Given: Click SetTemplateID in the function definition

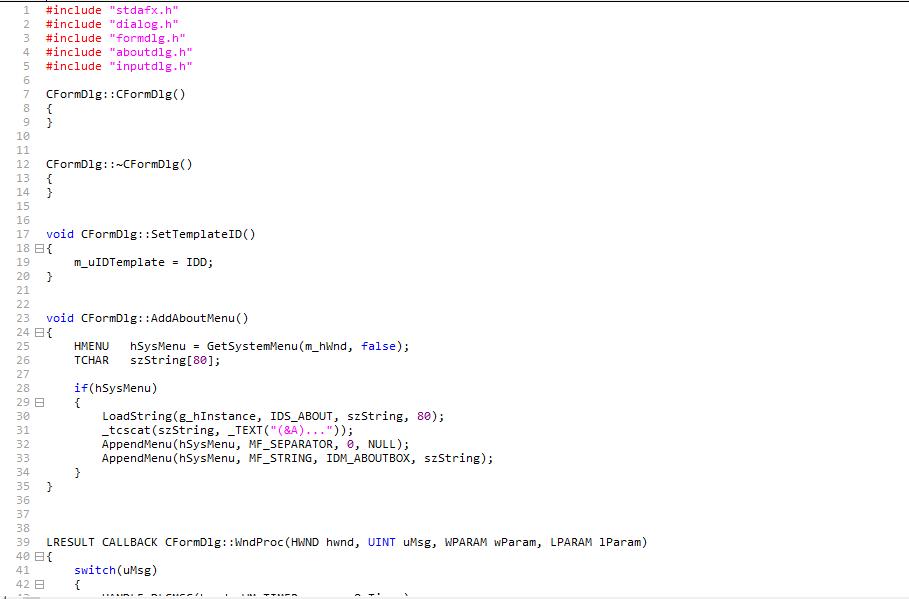Looking at the screenshot, I should (x=196, y=234).
